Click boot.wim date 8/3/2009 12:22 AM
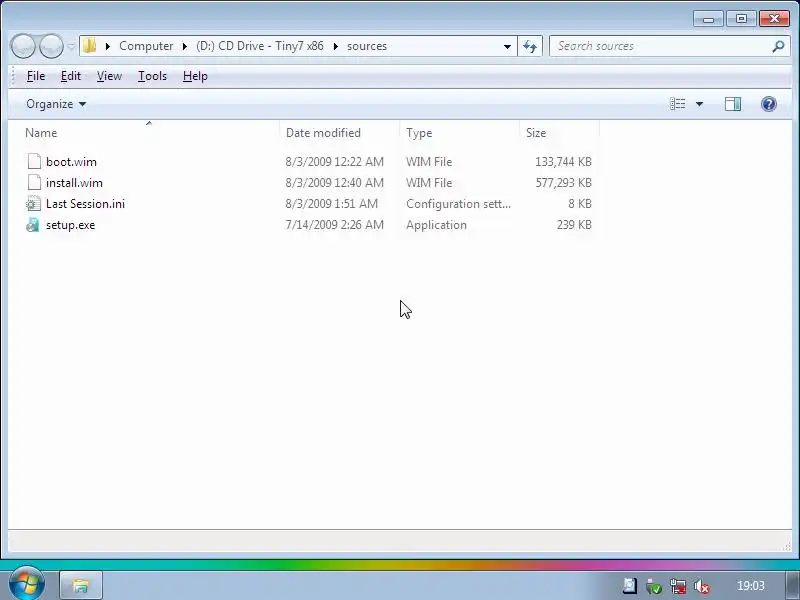 334,162
